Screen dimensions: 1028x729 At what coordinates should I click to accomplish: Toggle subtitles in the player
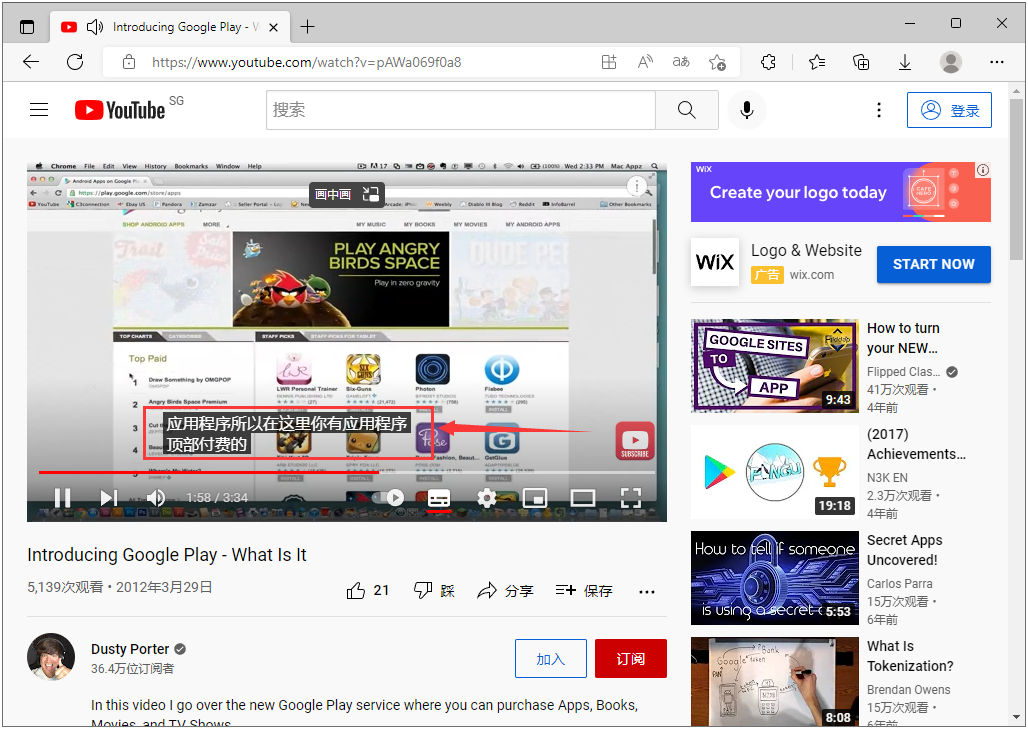click(x=439, y=498)
